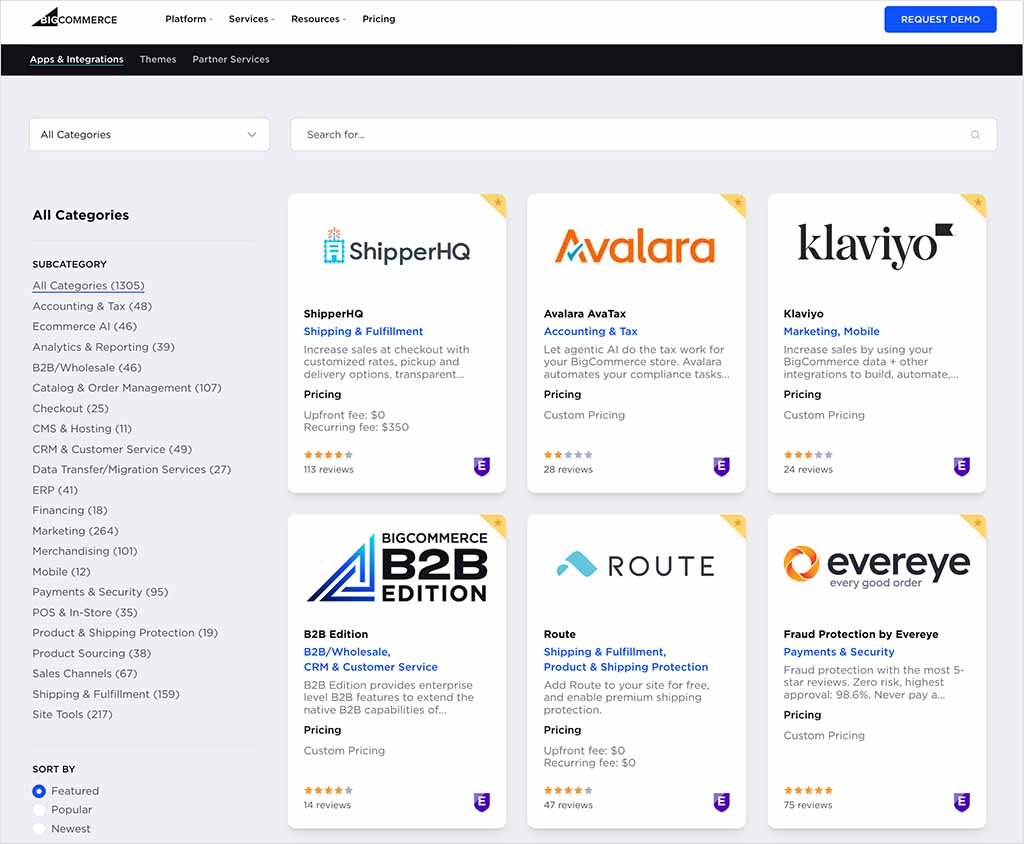The image size is (1024, 844).
Task: Click the Evereye logo image
Action: click(876, 566)
